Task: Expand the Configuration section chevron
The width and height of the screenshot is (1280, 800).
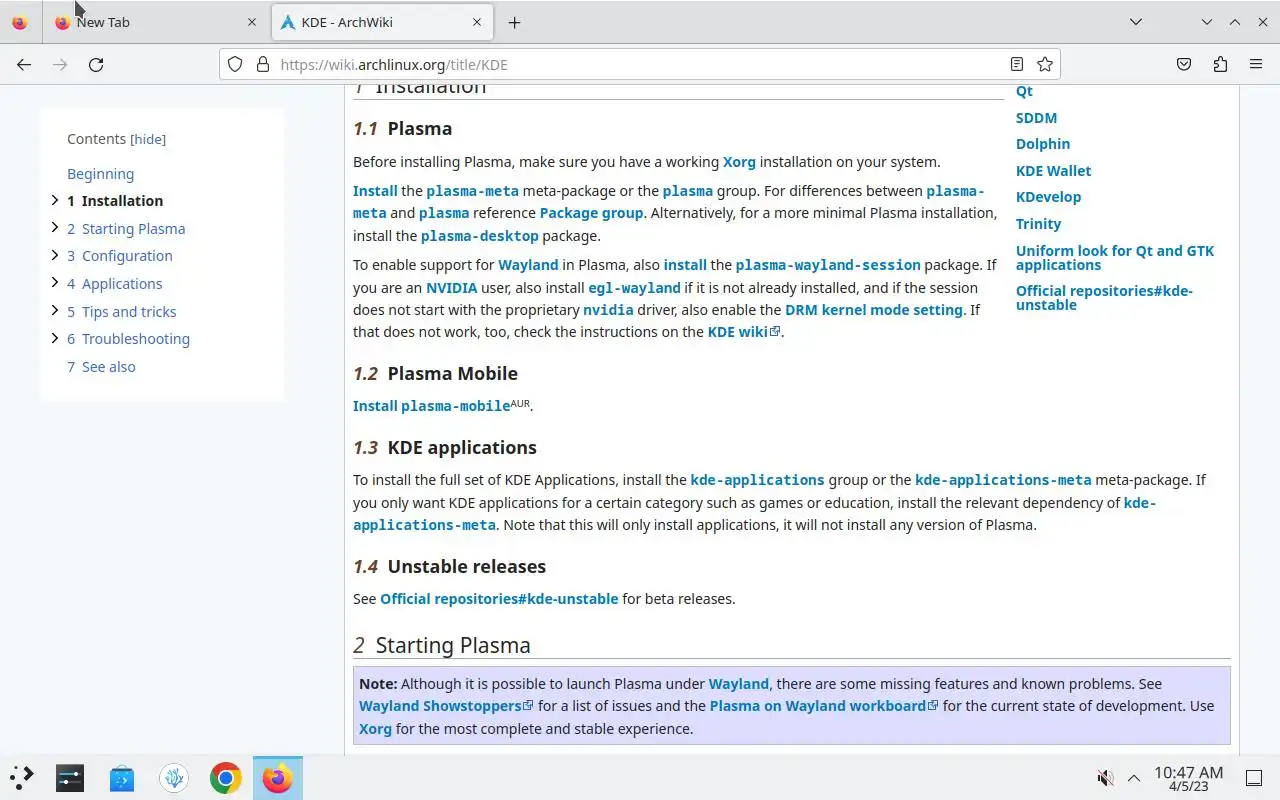Action: [55, 255]
